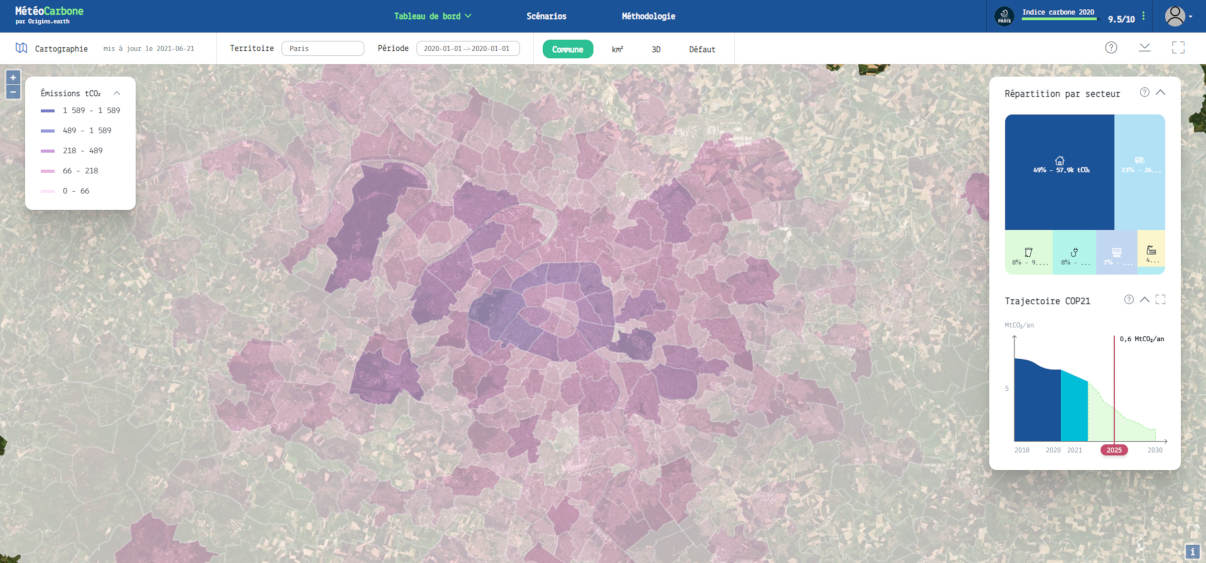The image size is (1206, 563).
Task: Zoom in the map with plus button
Action: 13,77
